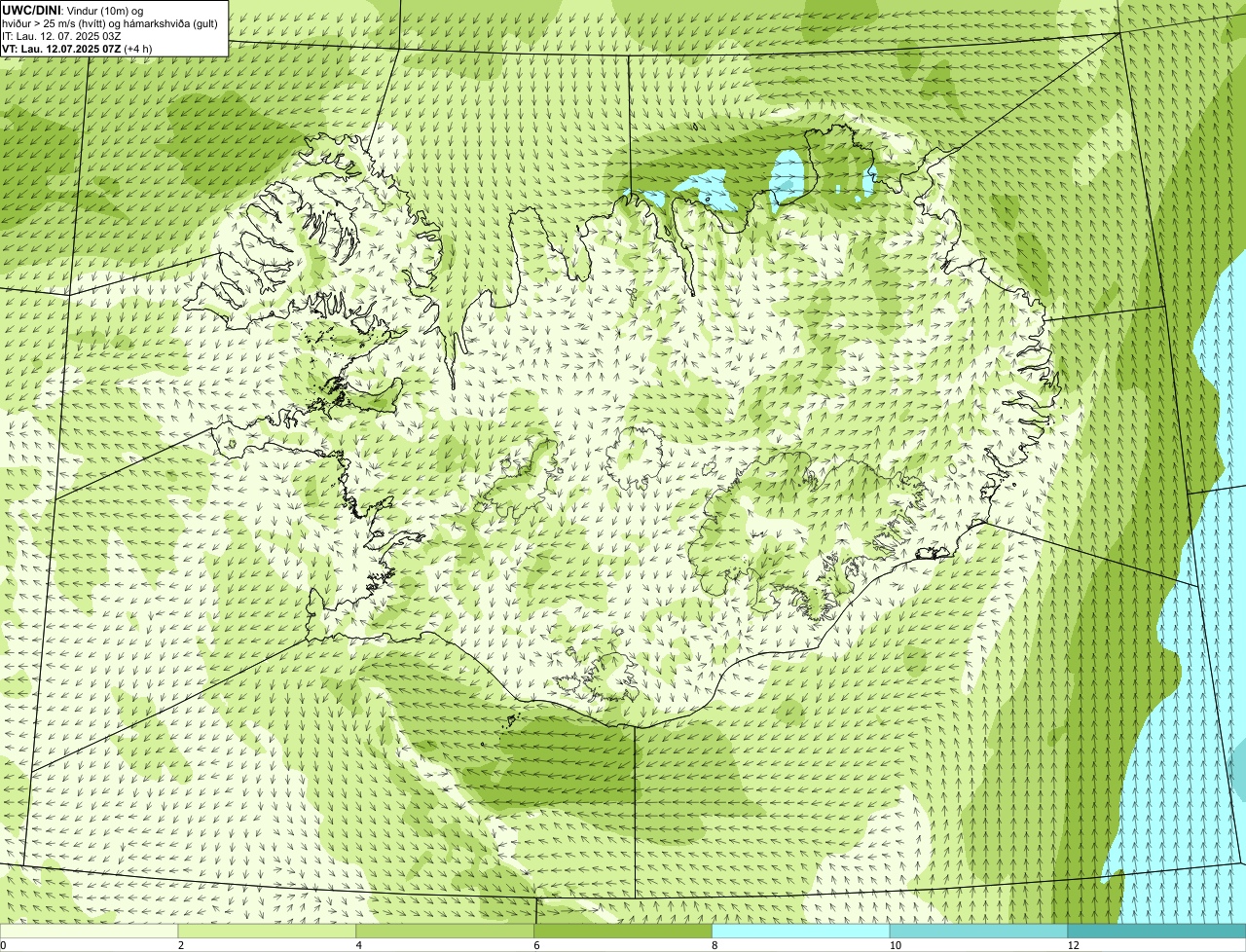
Task: Click the scale label "2"
Action: point(181,945)
